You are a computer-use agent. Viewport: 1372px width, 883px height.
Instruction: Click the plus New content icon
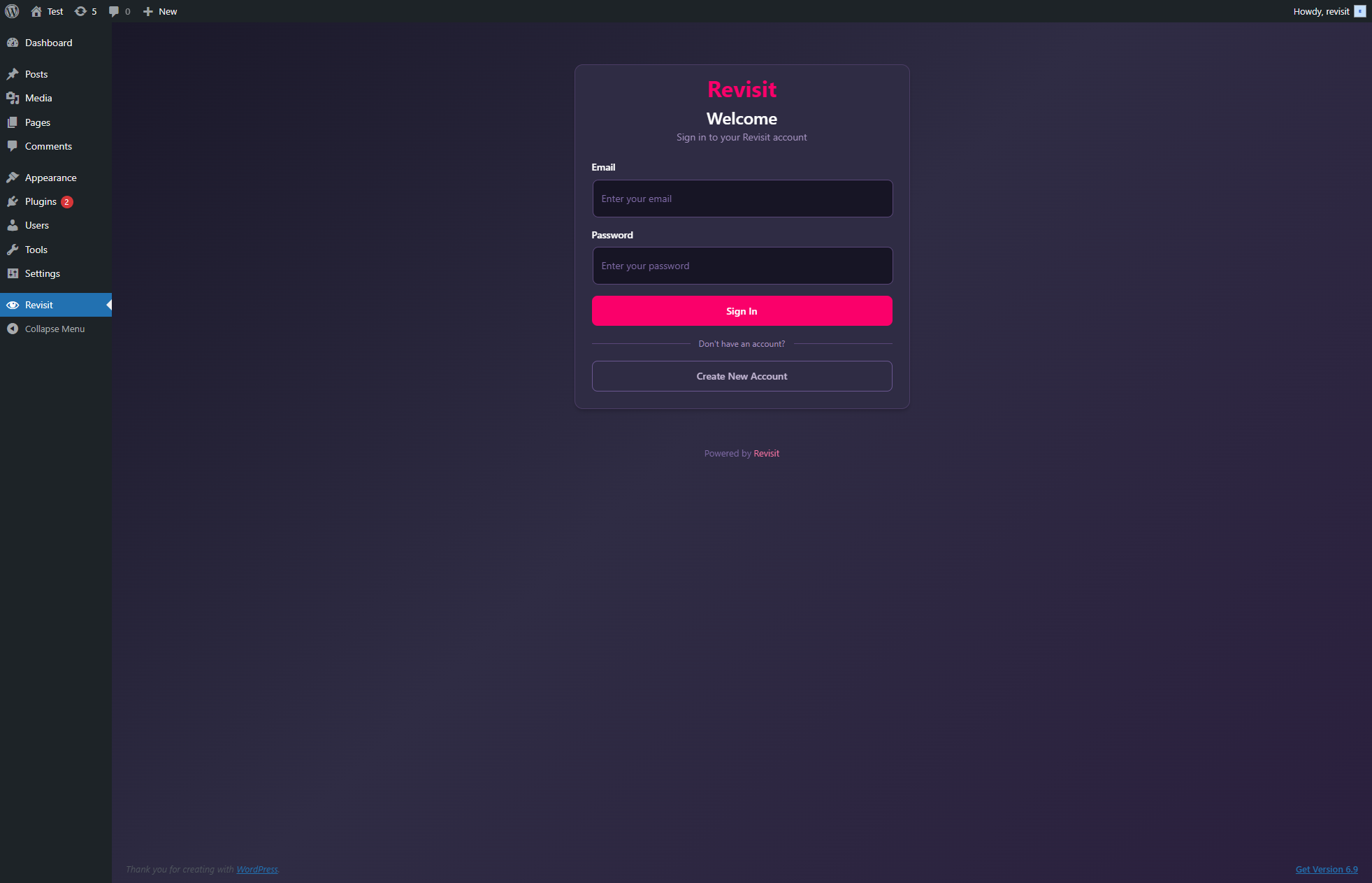[148, 11]
